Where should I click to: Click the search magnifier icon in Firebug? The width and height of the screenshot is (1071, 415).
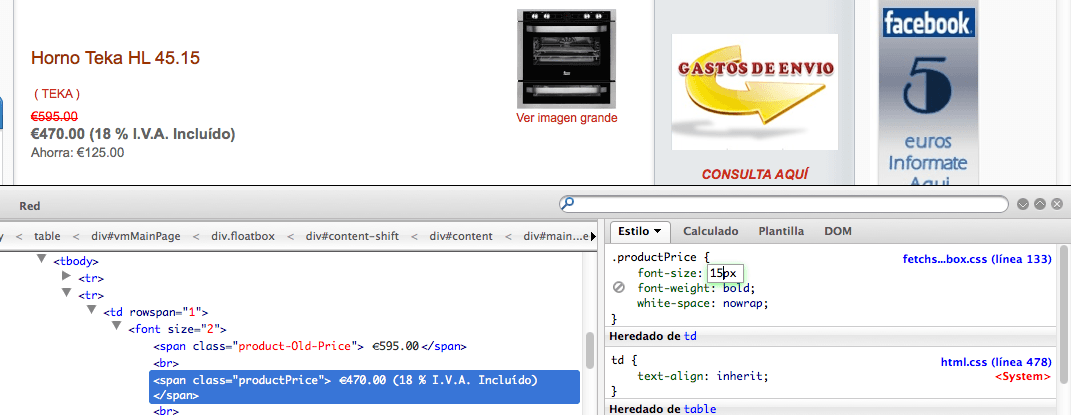[x=568, y=203]
